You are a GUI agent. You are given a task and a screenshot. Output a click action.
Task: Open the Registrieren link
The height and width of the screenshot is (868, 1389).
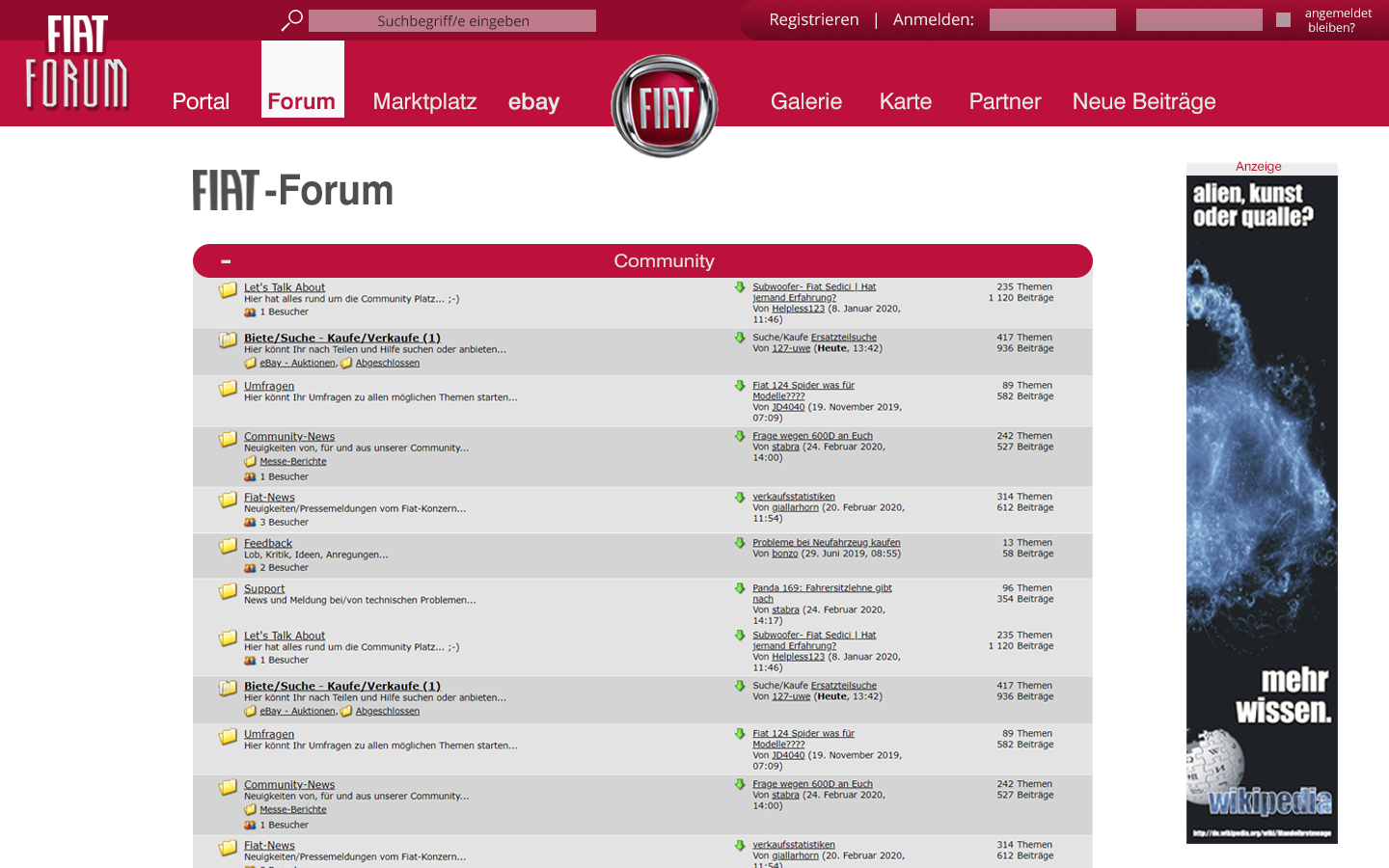click(x=814, y=19)
